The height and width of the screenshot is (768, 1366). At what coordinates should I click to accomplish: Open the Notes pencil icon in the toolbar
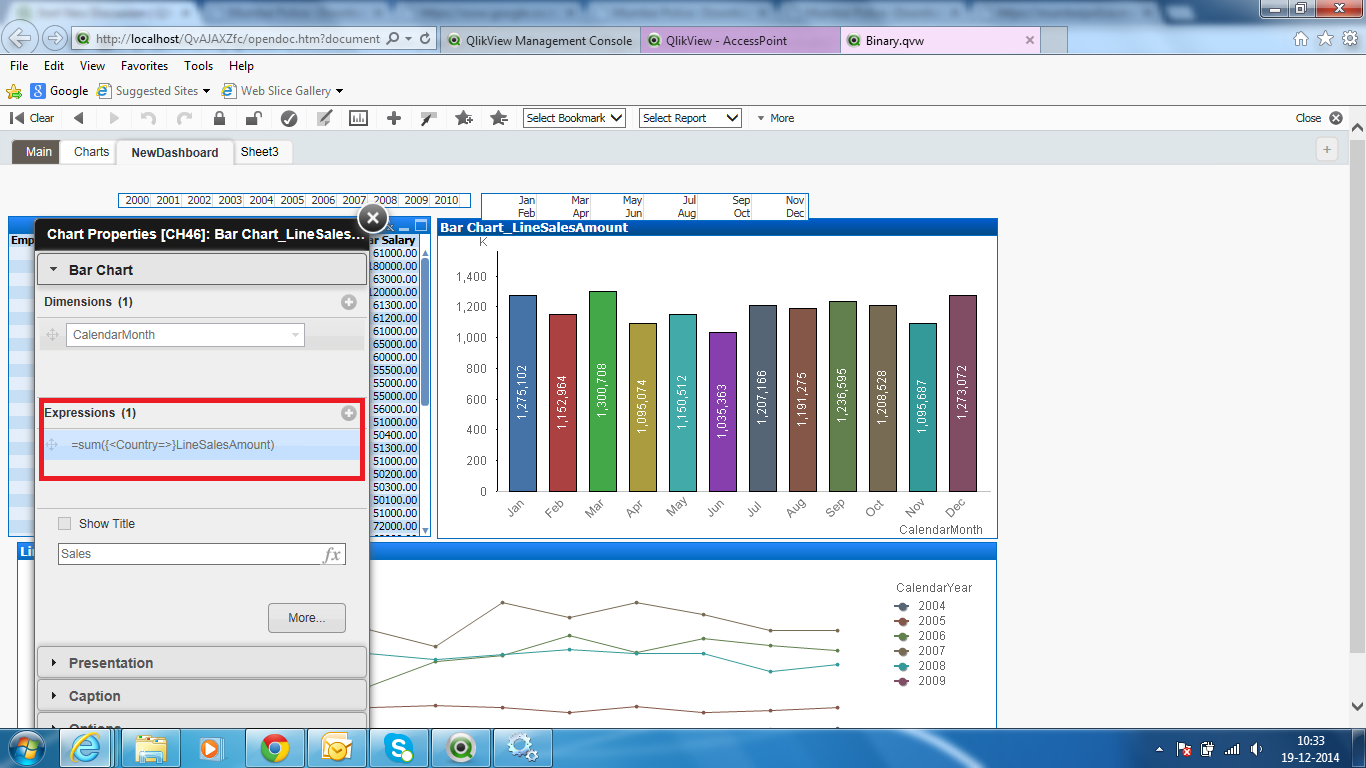coord(324,118)
